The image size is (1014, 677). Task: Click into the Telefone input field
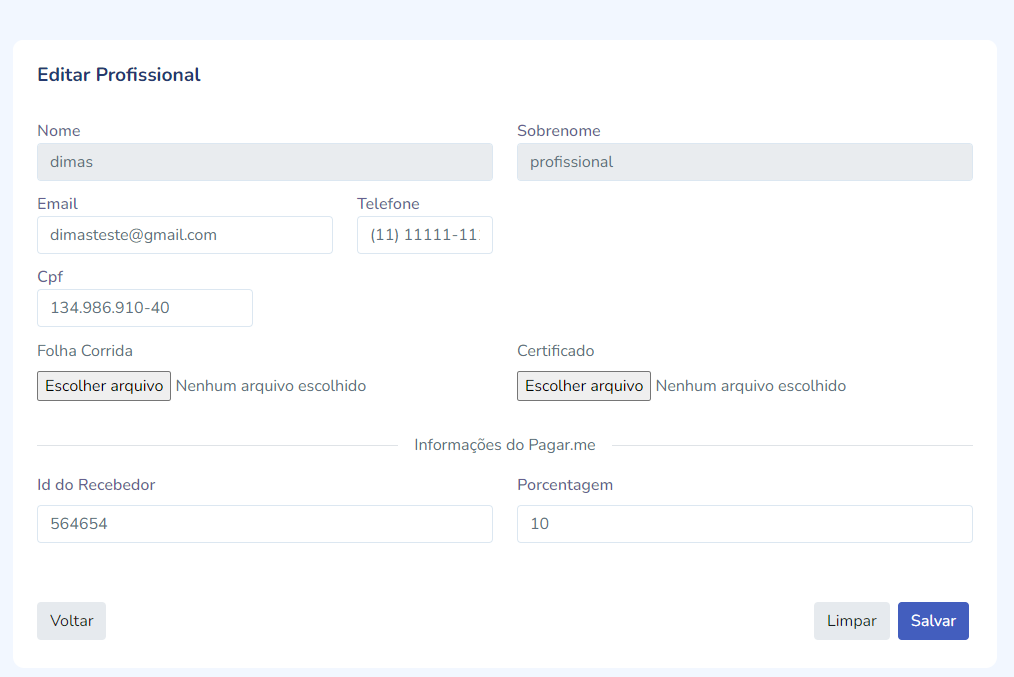point(424,235)
